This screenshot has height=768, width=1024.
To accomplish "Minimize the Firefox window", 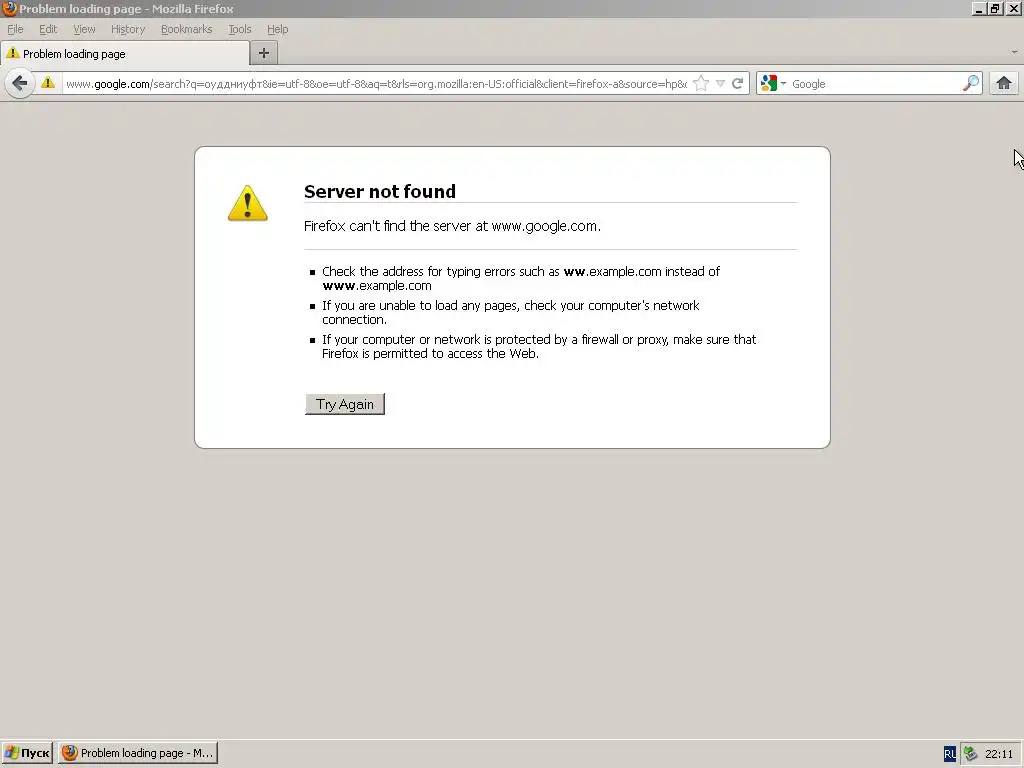I will pos(979,8).
